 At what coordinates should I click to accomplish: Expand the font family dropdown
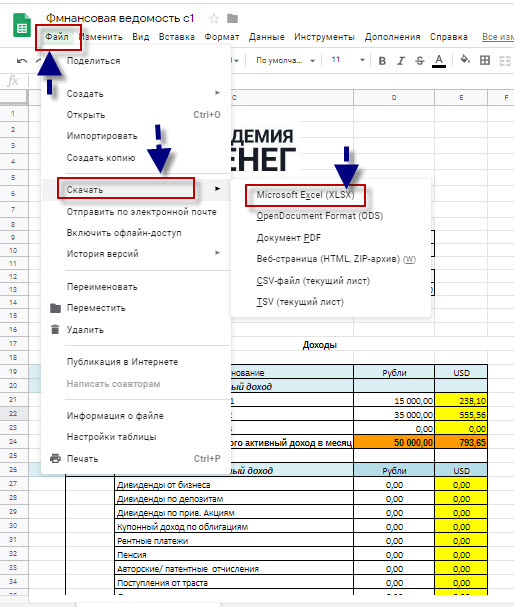[x=285, y=60]
